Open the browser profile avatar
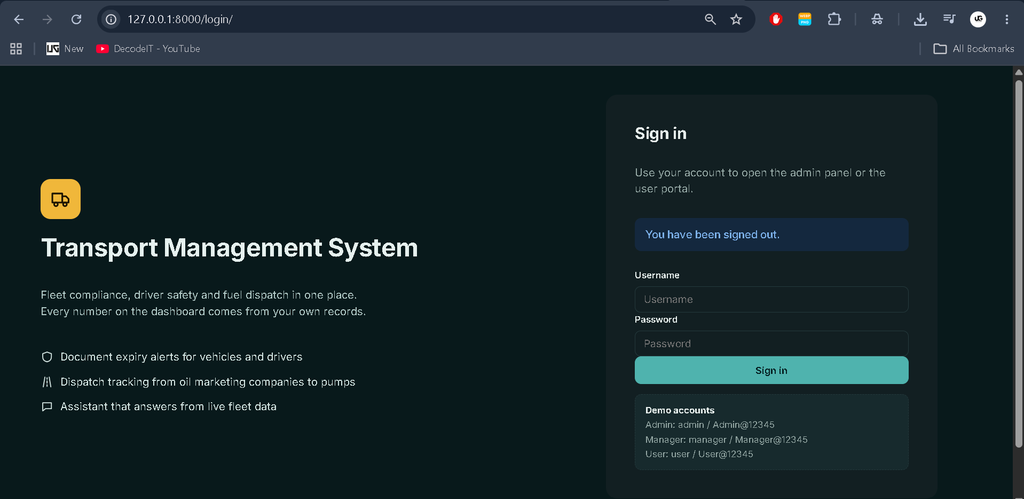 978,20
